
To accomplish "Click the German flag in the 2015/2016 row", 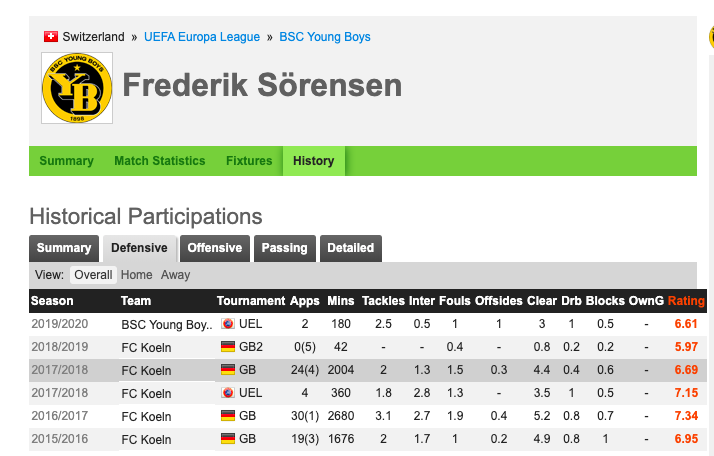I will click(228, 439).
